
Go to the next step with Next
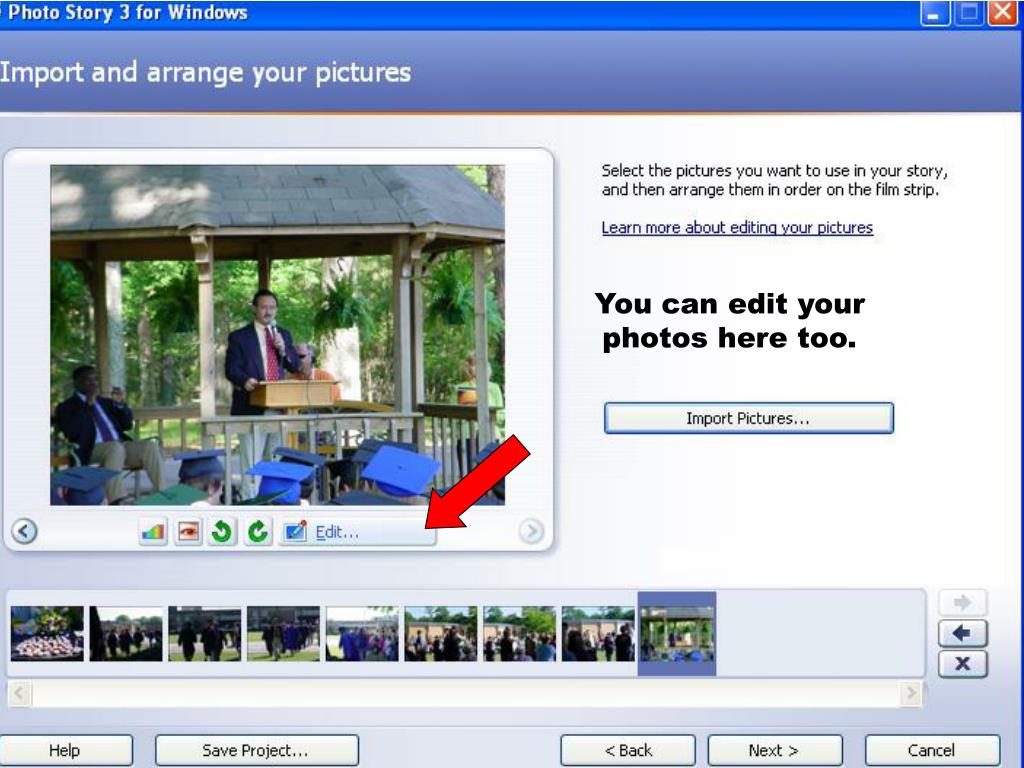coord(775,750)
